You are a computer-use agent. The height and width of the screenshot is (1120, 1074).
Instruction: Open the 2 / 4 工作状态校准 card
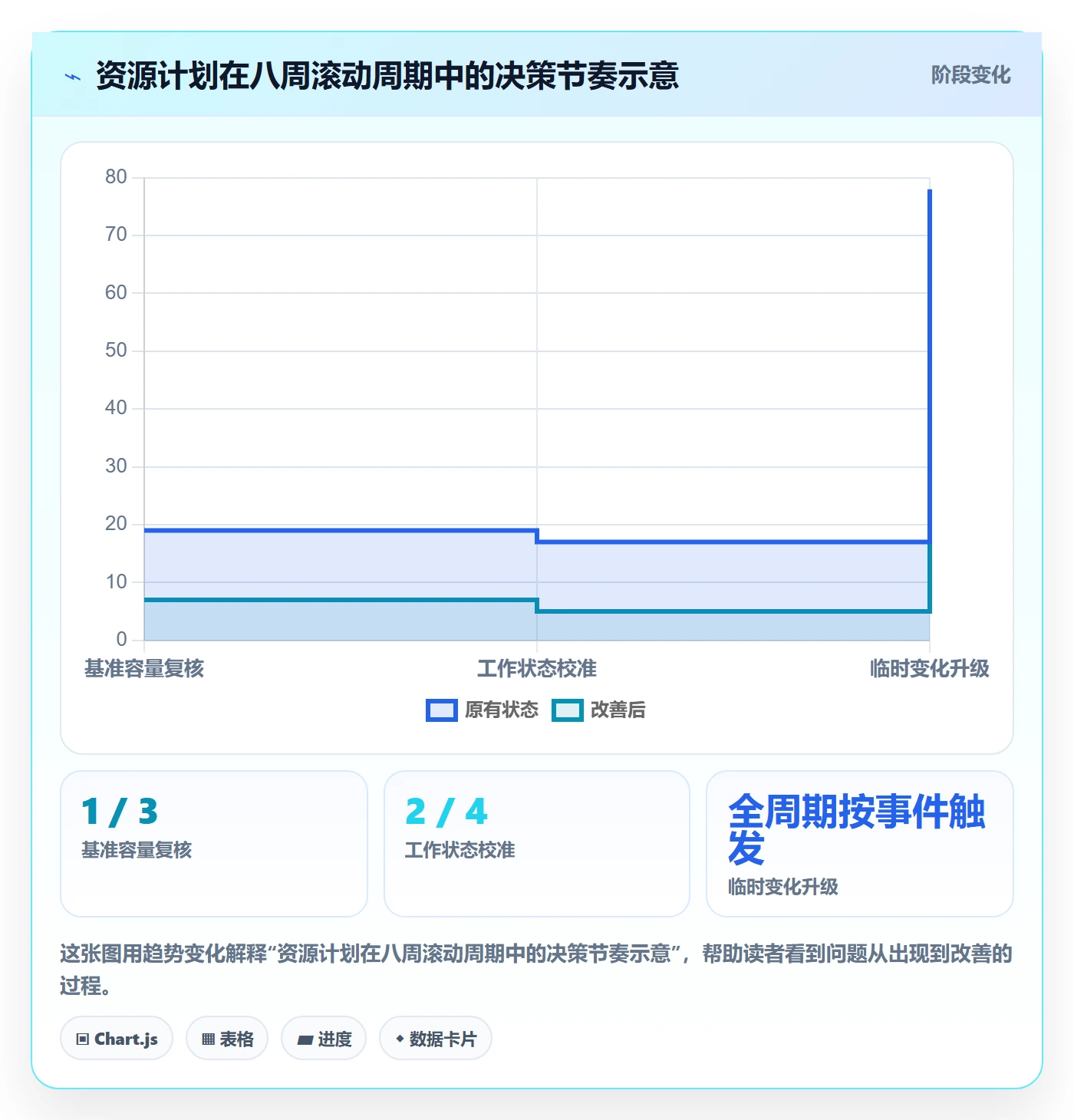click(537, 844)
